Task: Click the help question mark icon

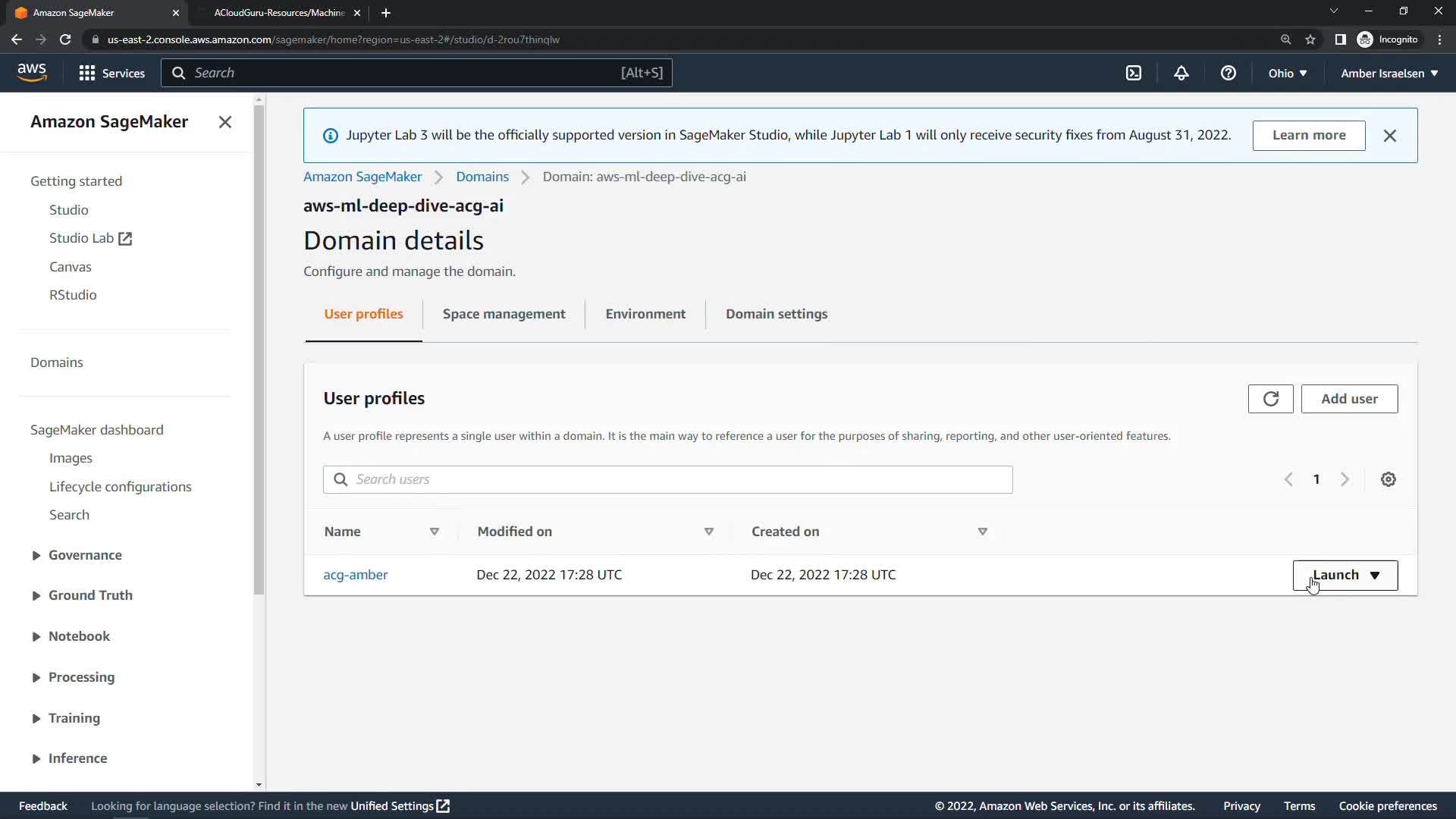Action: tap(1228, 73)
